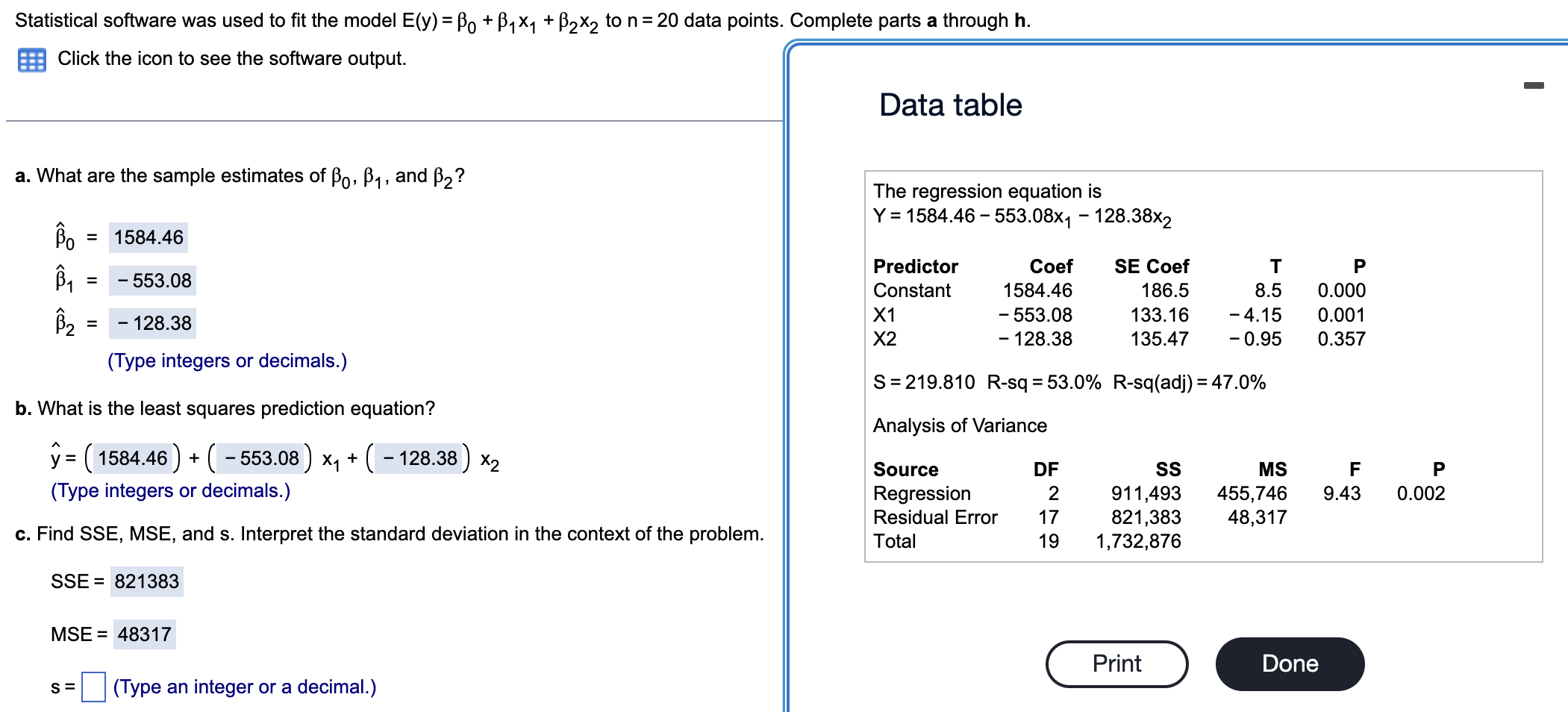The image size is (1568, 712).
Task: Click the Residual Error row in ANOVA table
Action: 1080,517
